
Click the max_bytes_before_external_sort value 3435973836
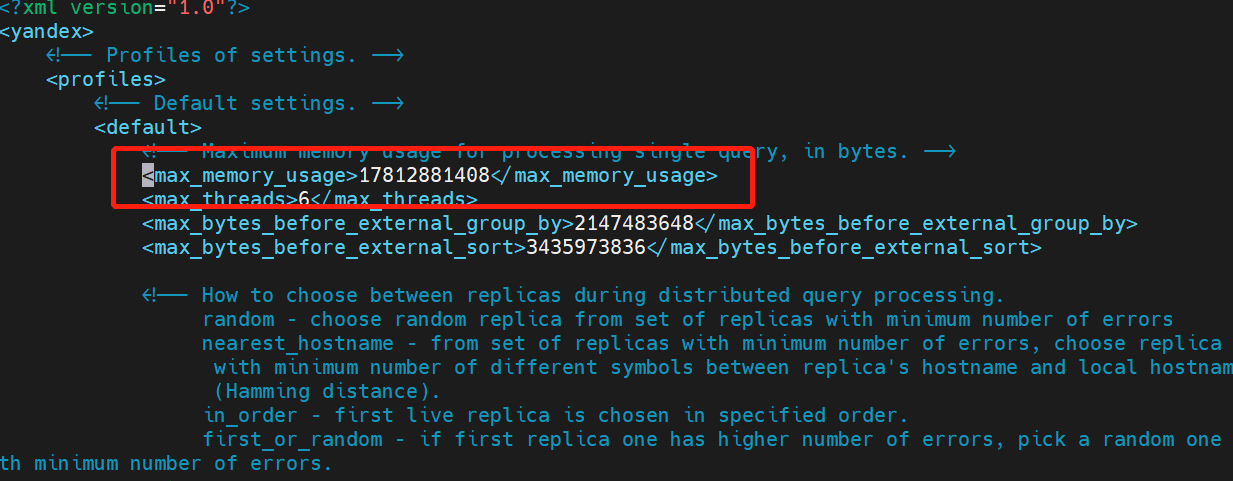click(586, 248)
